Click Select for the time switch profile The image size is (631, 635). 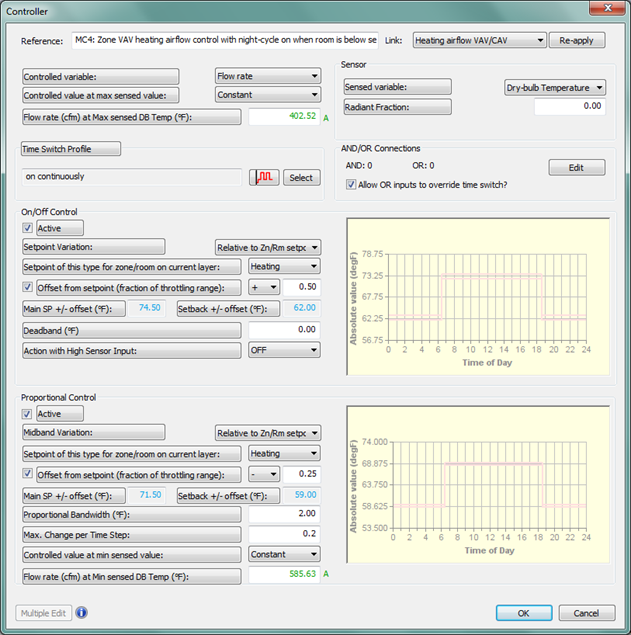pyautogui.click(x=301, y=177)
